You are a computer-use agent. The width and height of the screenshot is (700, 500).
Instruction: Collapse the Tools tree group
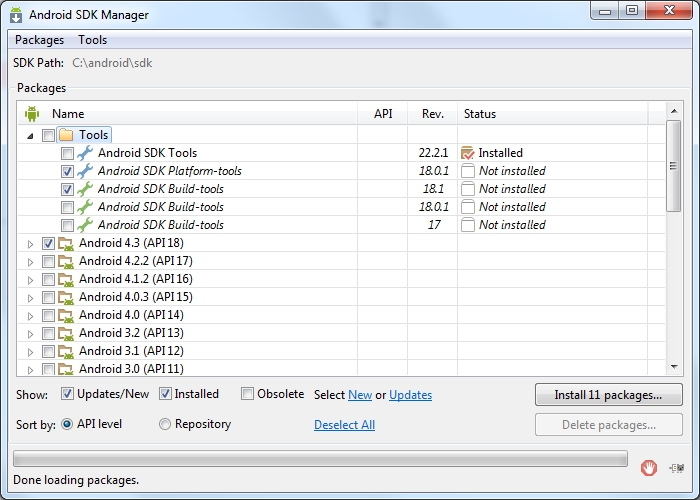pos(30,135)
